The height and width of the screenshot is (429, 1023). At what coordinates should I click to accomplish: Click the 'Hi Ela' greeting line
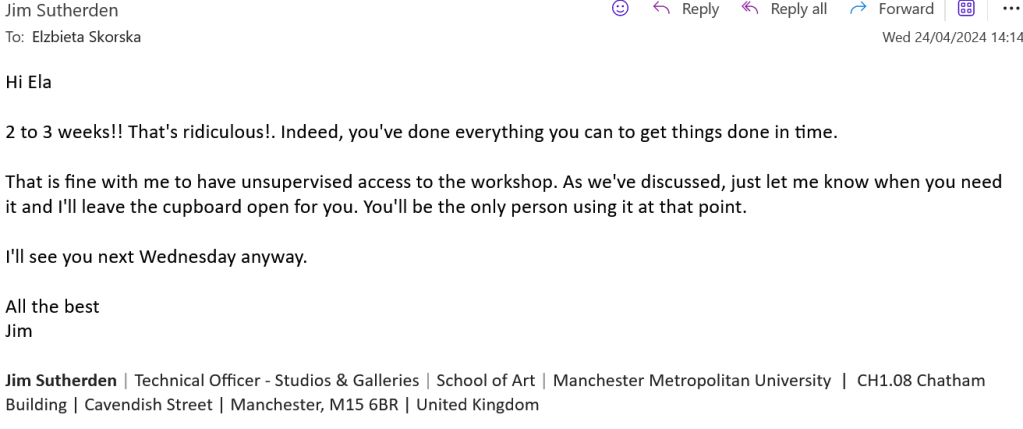tap(28, 82)
